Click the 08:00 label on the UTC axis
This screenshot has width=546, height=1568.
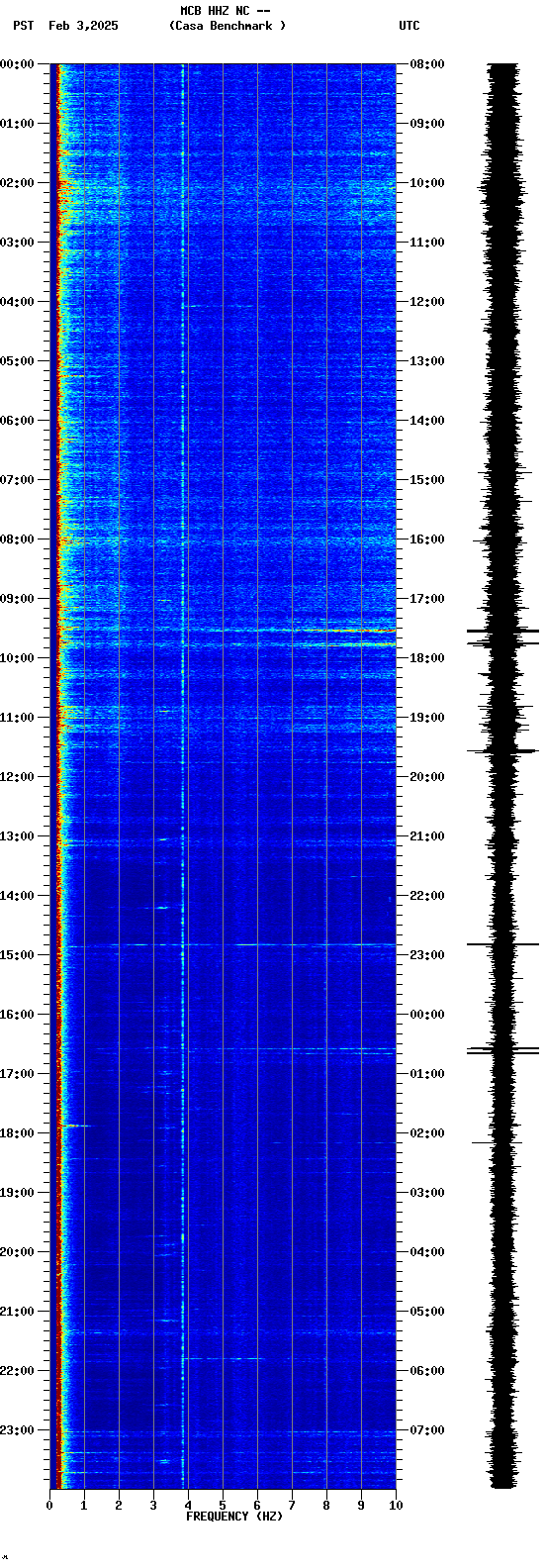point(427,64)
